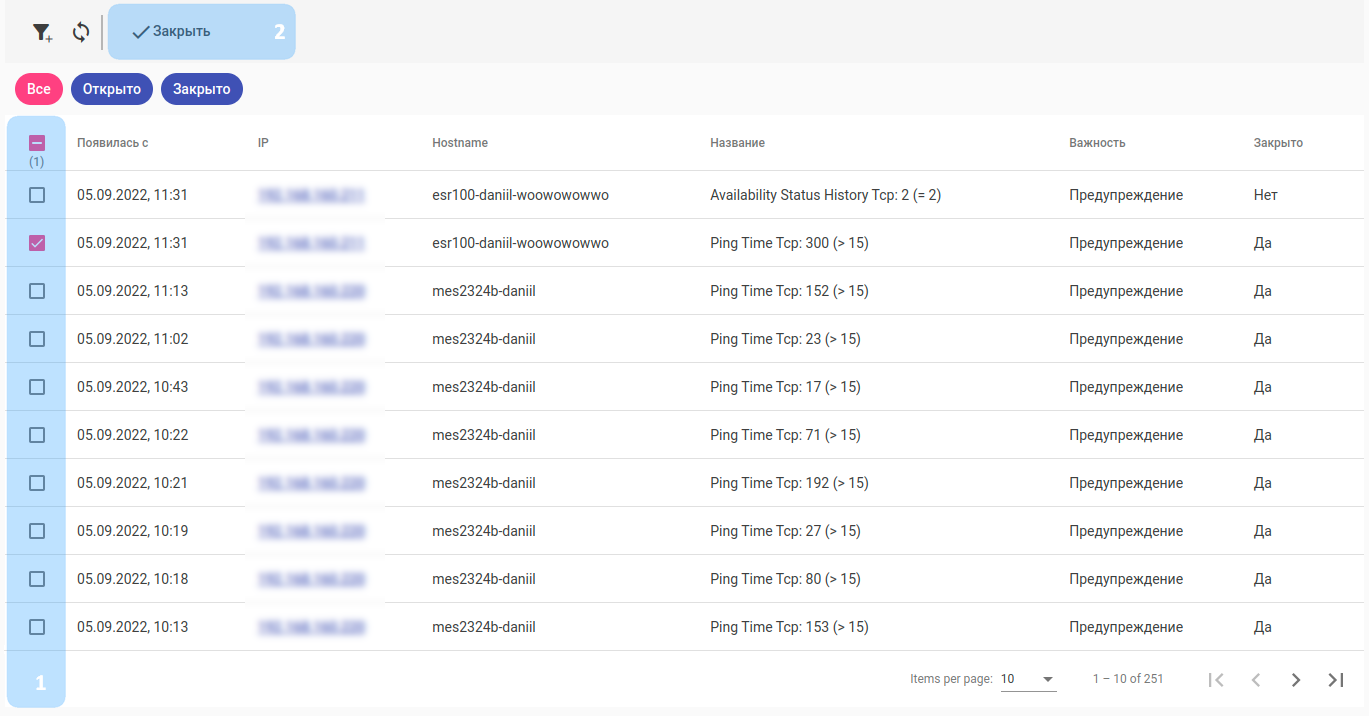Sort by the Hostname column header
Viewport: 1369px width, 716px height.
tap(460, 143)
